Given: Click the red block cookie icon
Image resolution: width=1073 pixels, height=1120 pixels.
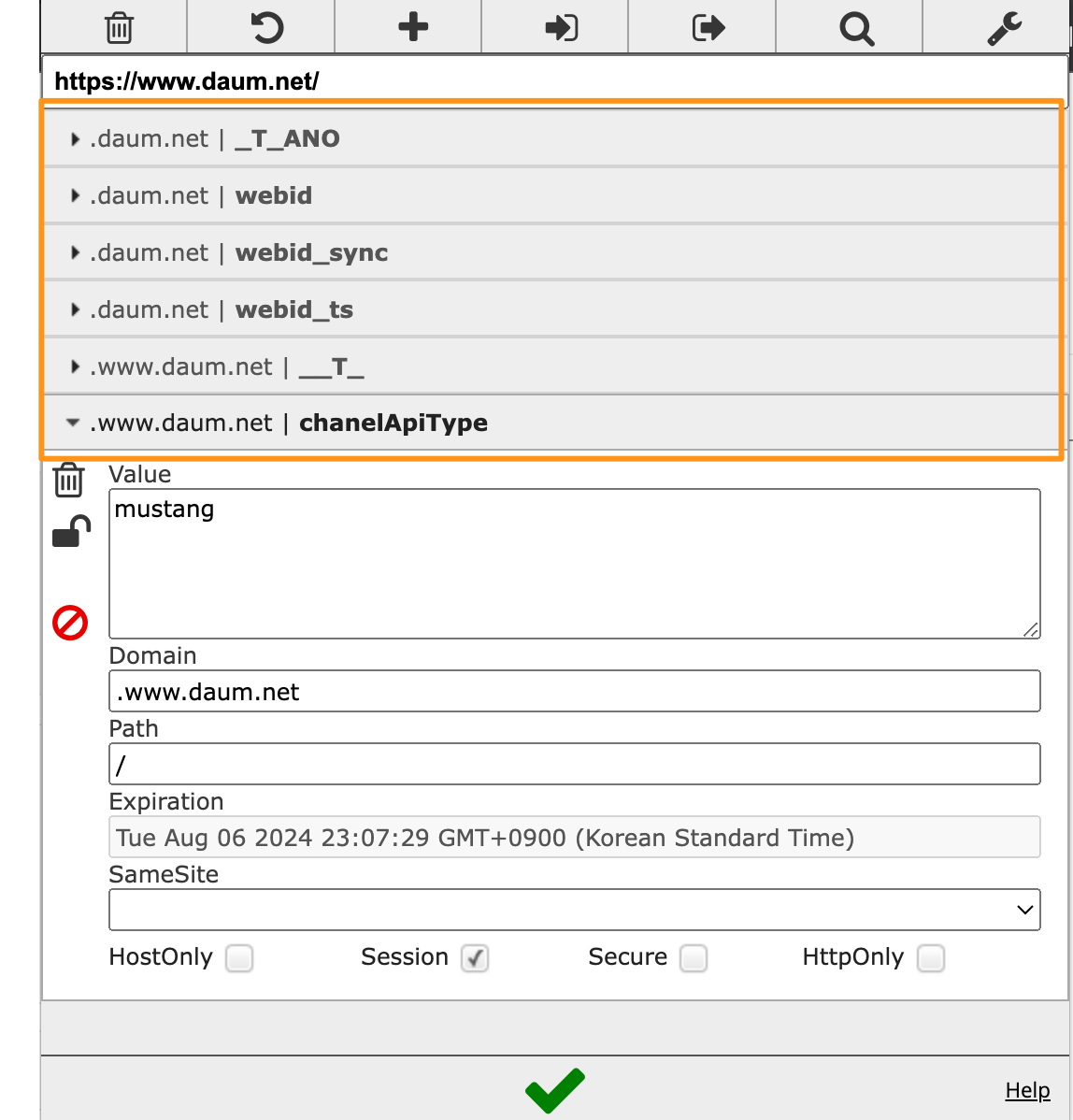Looking at the screenshot, I should click(70, 623).
